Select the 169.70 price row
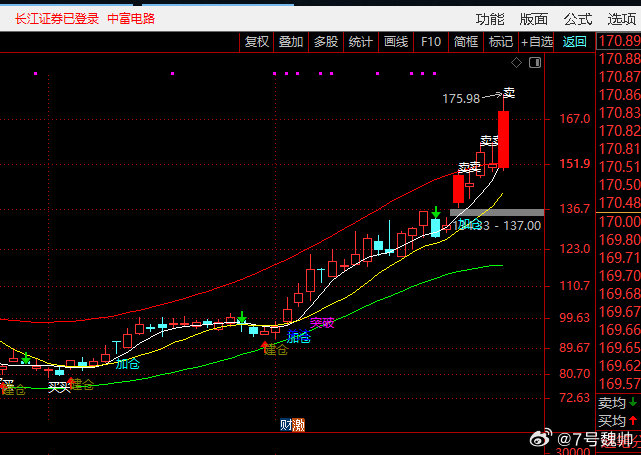The width and height of the screenshot is (641, 455). click(x=619, y=276)
